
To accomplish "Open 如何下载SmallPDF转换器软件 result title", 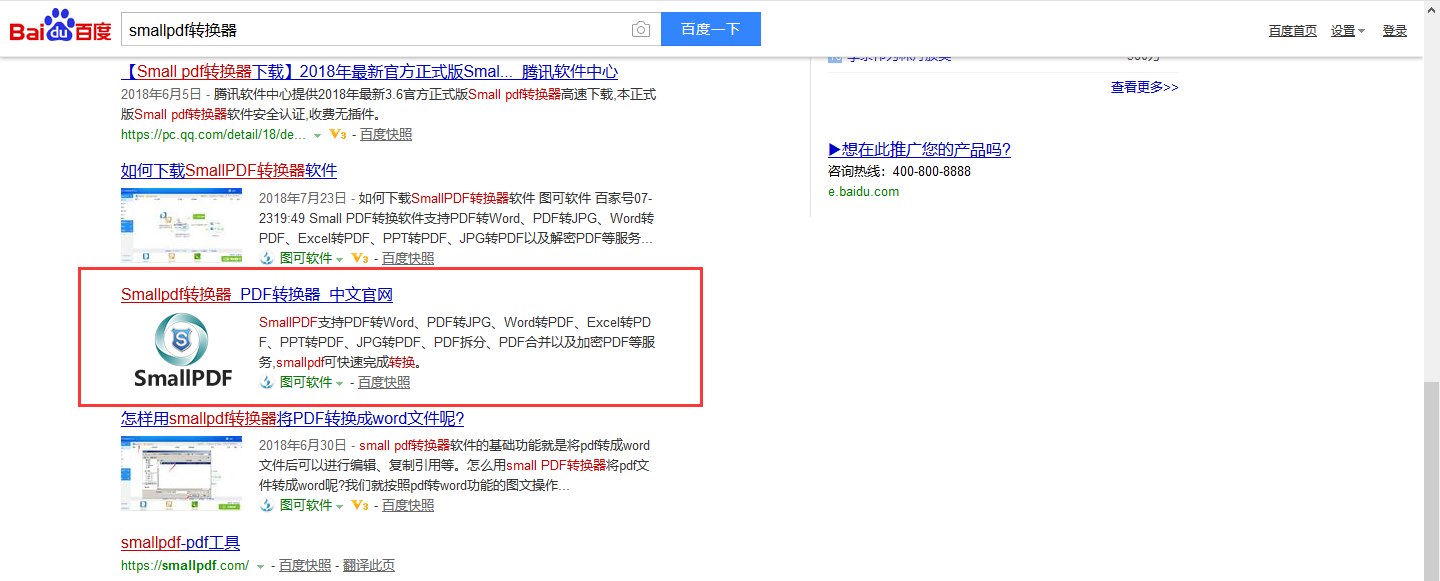I will pyautogui.click(x=229, y=171).
